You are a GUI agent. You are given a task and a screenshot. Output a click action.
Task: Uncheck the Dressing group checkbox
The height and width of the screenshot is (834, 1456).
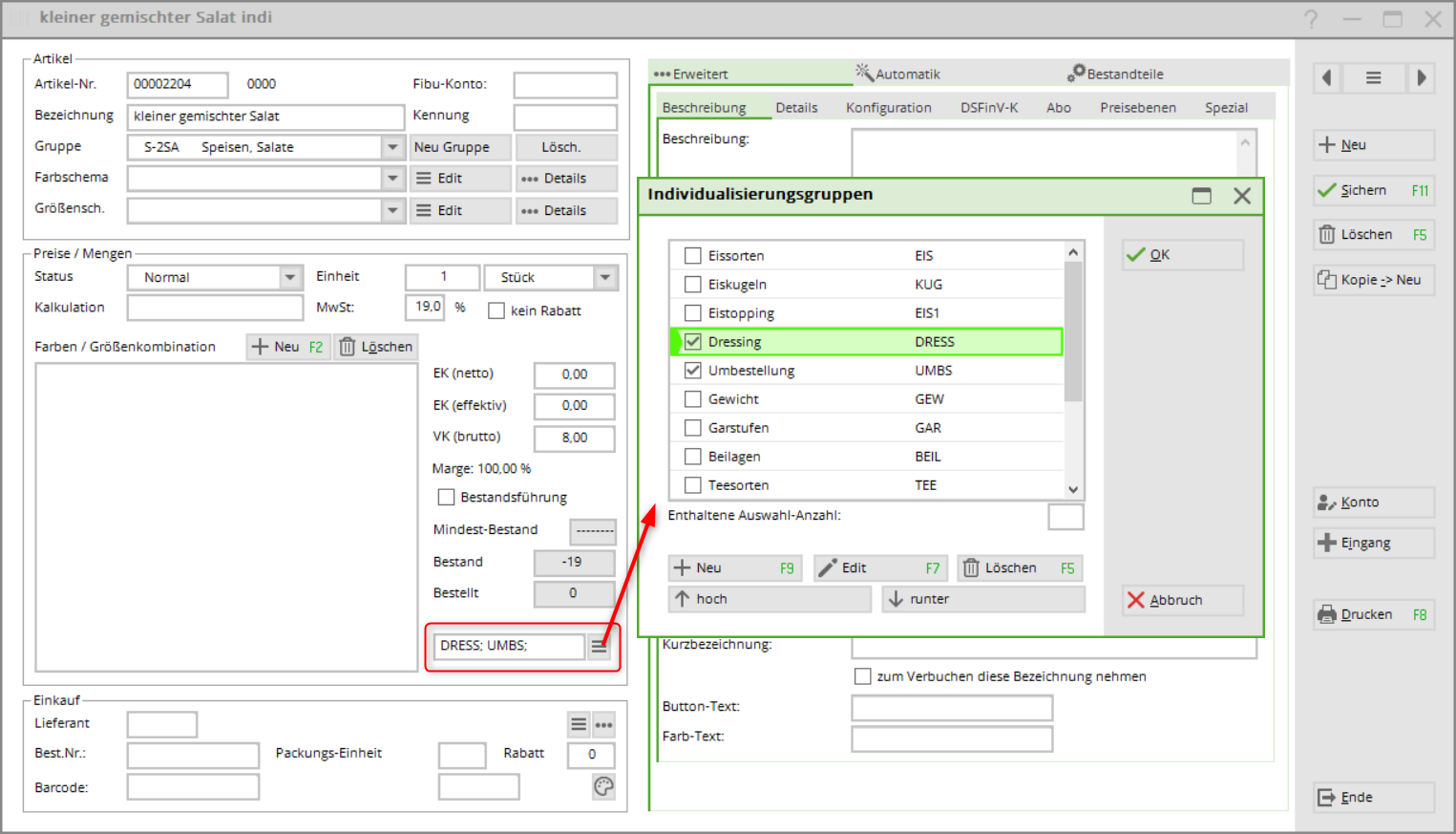(x=693, y=342)
